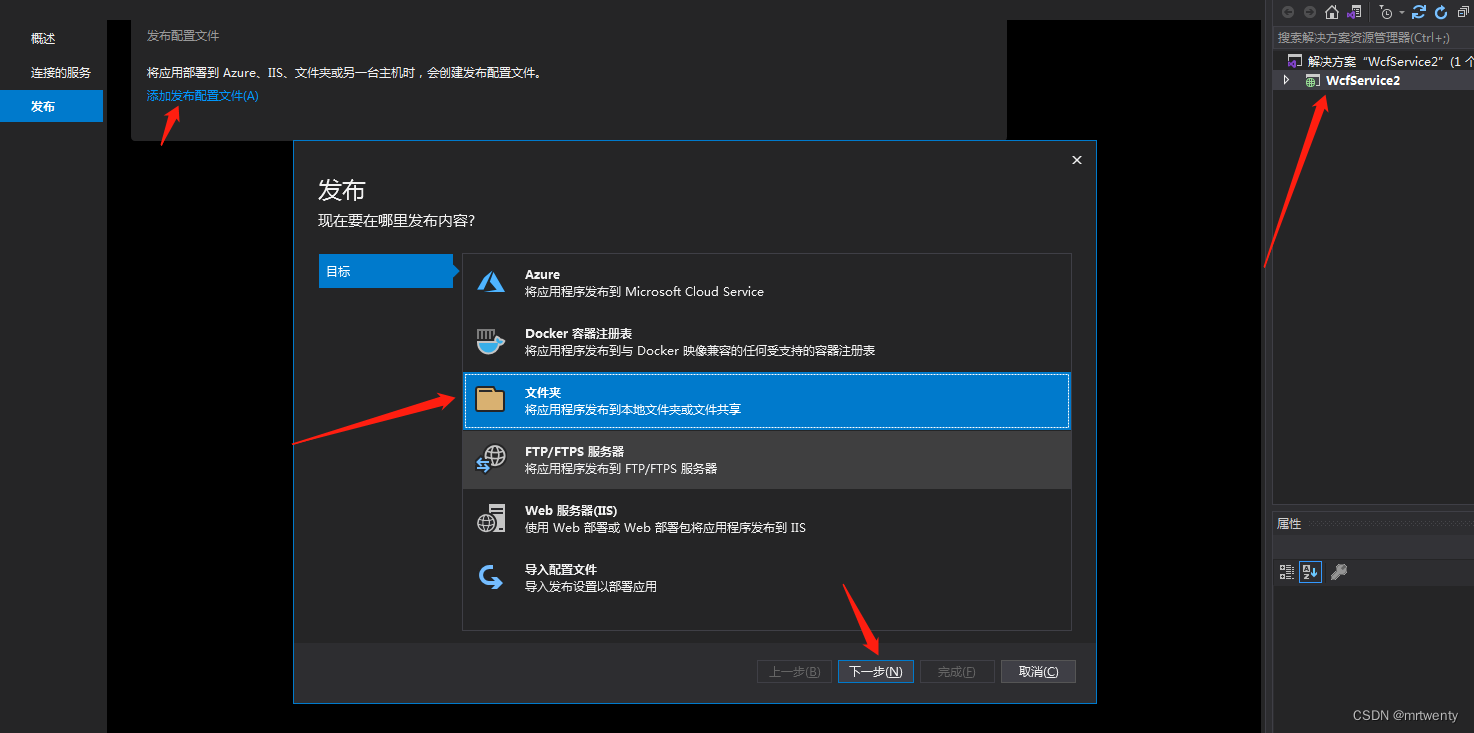This screenshot has height=733, width=1474.
Task: Click the Back arrow in Solution Explorer toolbar
Action: point(1288,12)
